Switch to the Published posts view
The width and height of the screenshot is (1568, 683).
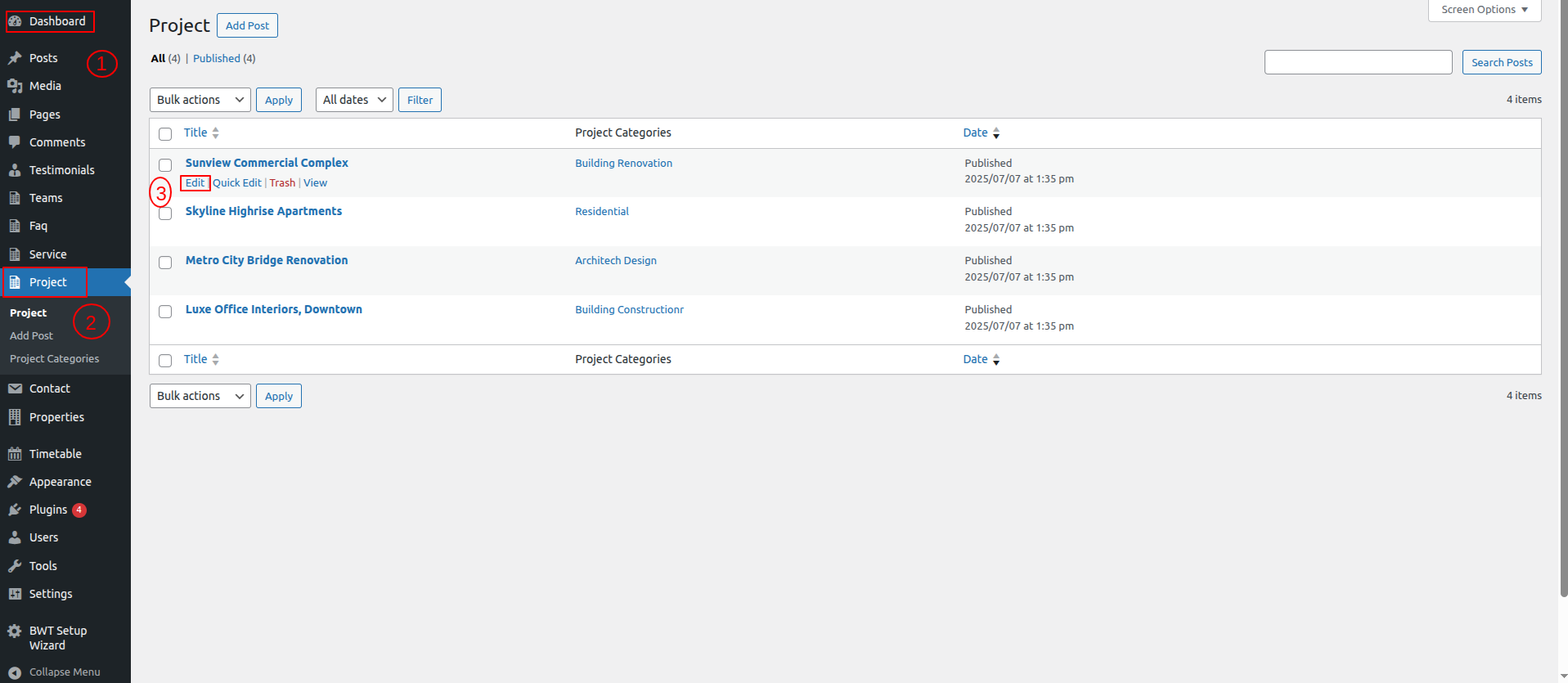[217, 59]
